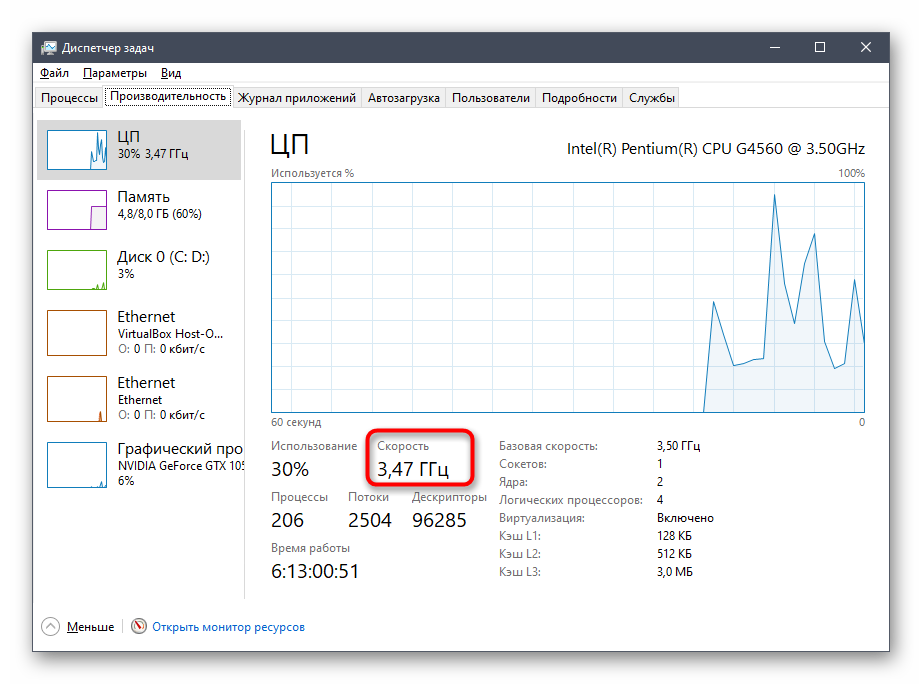Select the second Ethernet adapter graph icon
Screen dimensions: 922x684
pos(77,397)
